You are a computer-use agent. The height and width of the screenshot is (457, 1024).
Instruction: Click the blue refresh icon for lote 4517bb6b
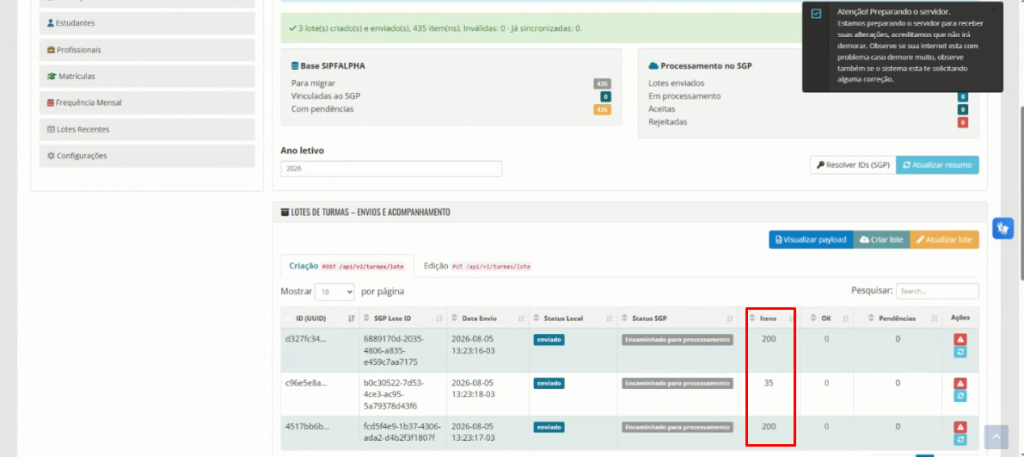click(x=960, y=439)
